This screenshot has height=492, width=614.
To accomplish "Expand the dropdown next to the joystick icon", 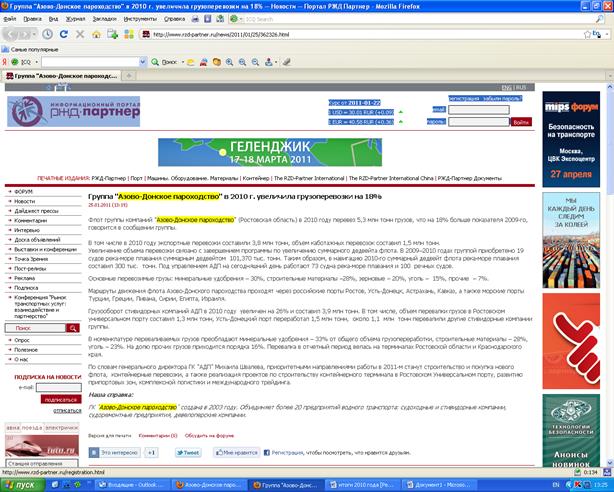I will [276, 62].
